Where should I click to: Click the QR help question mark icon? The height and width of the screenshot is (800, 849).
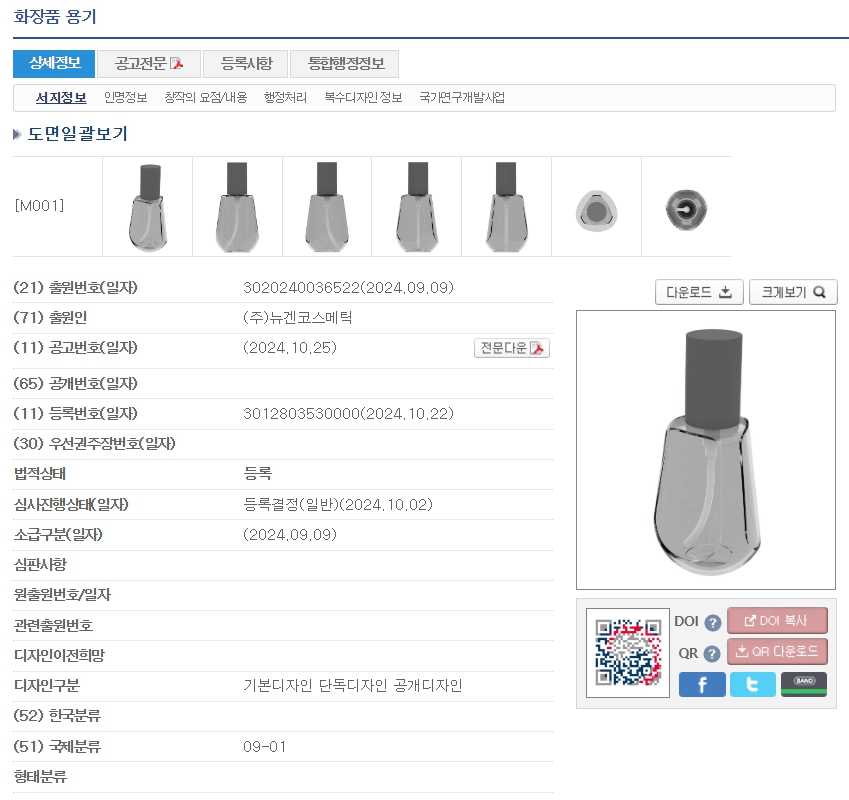click(712, 654)
